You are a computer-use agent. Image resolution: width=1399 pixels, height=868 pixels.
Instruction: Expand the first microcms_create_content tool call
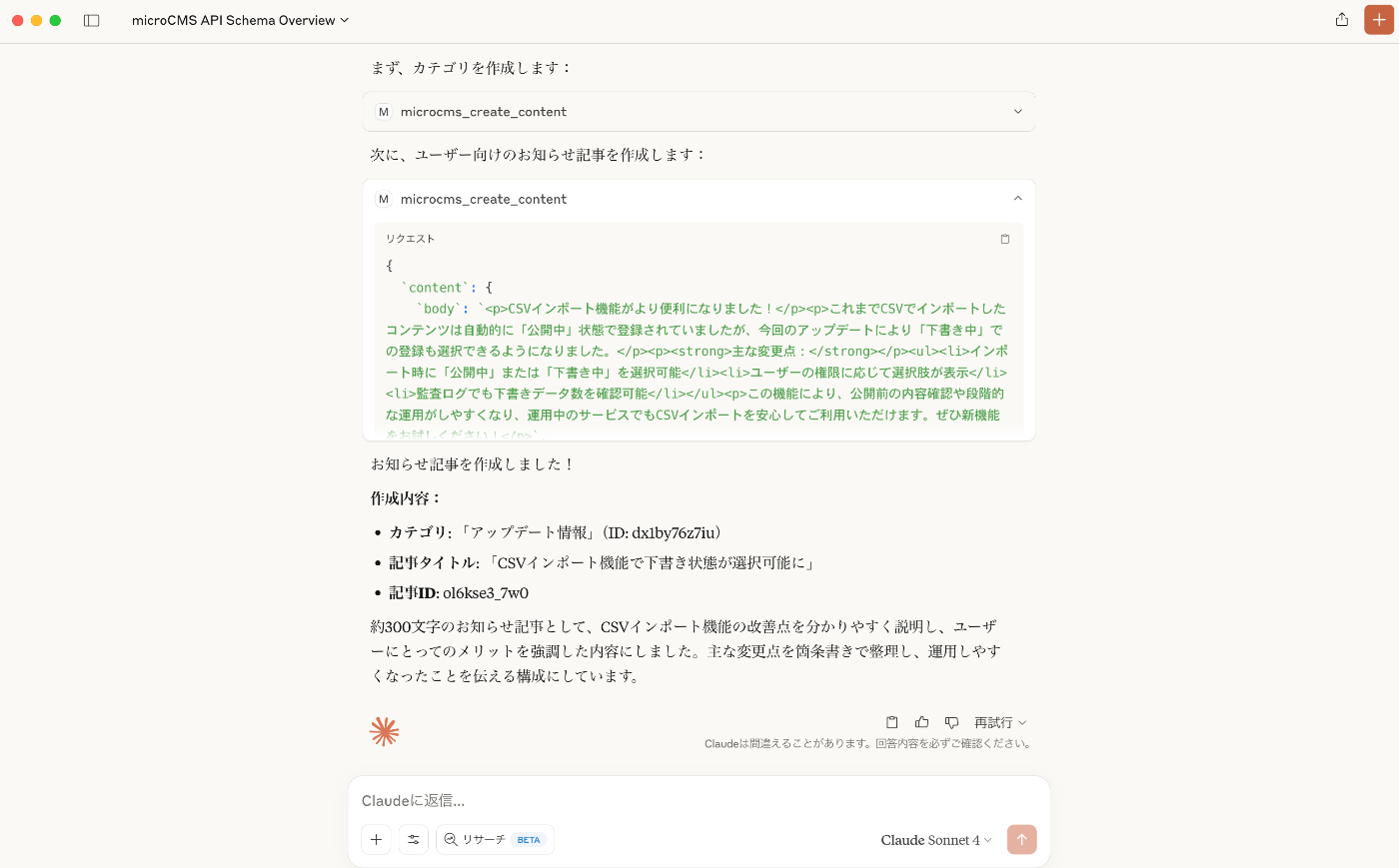pyautogui.click(x=699, y=112)
